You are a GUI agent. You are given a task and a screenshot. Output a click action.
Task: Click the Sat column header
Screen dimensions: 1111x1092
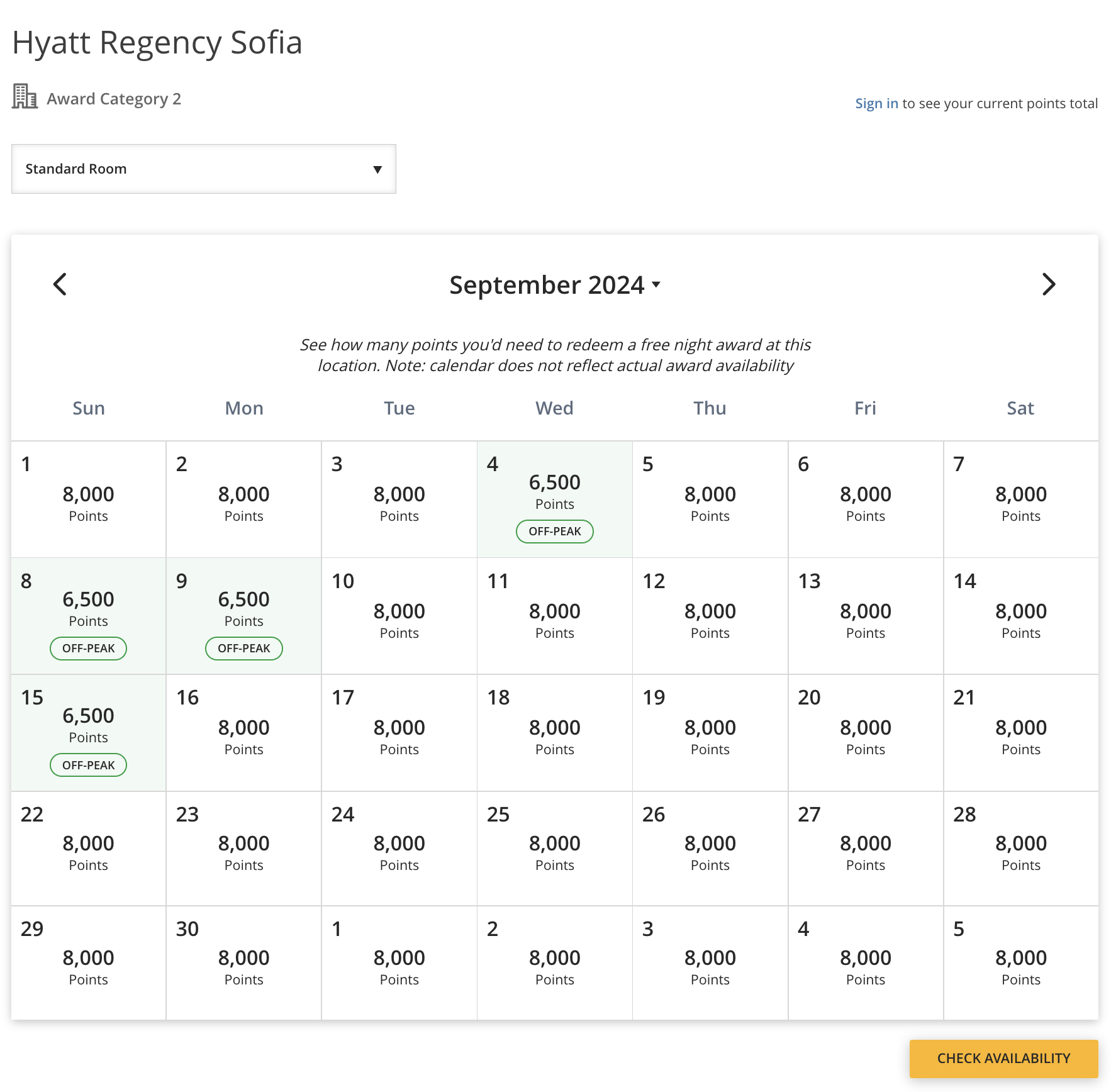pos(1021,408)
